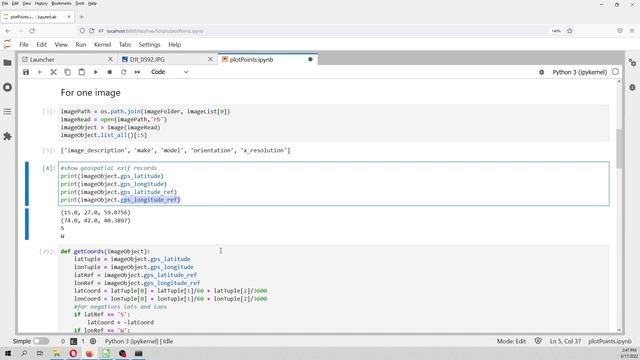Open the Windows Start menu
The width and height of the screenshot is (640, 360).
tap(8, 353)
